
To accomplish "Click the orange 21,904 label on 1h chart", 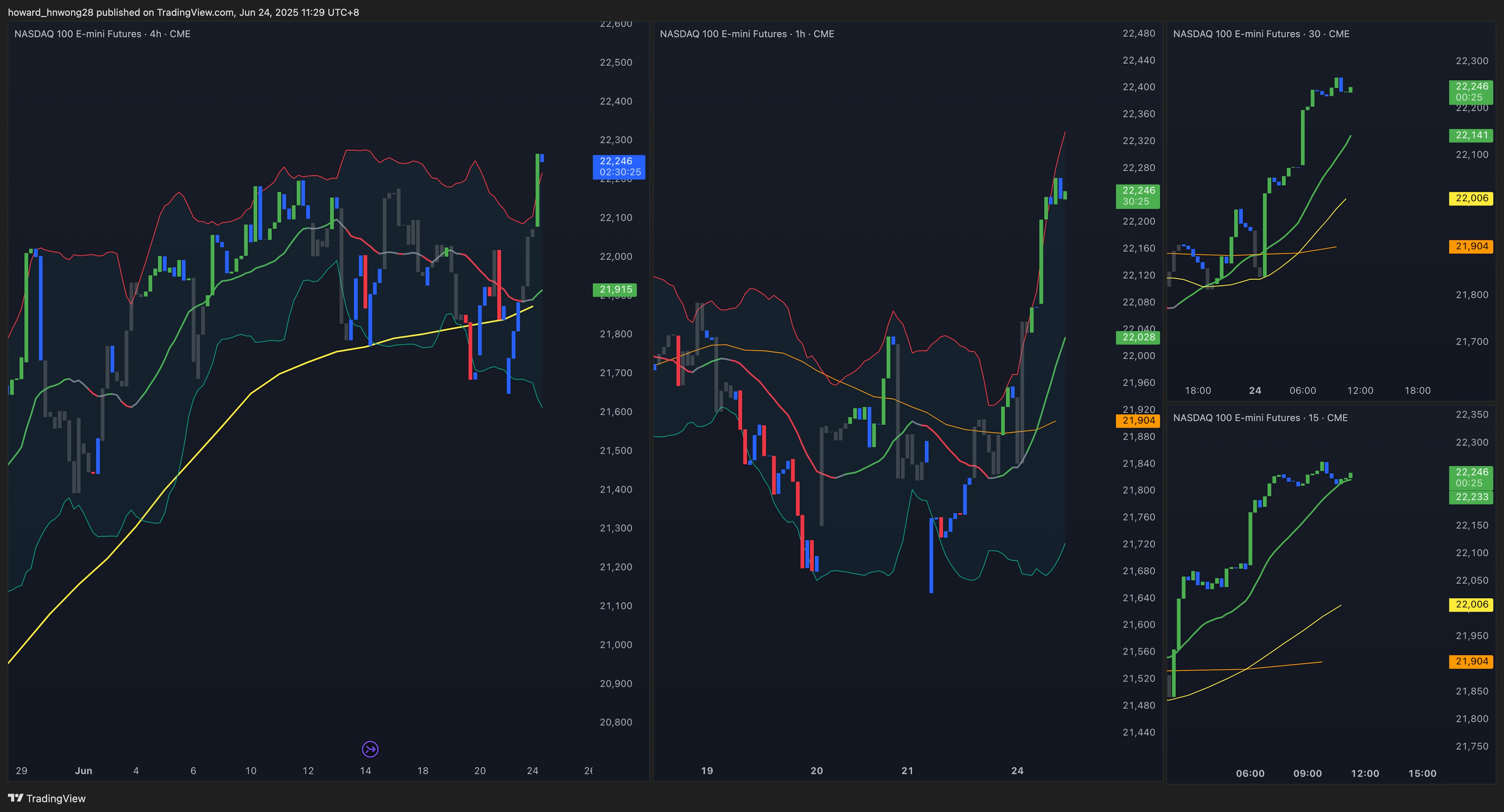I will [1138, 420].
